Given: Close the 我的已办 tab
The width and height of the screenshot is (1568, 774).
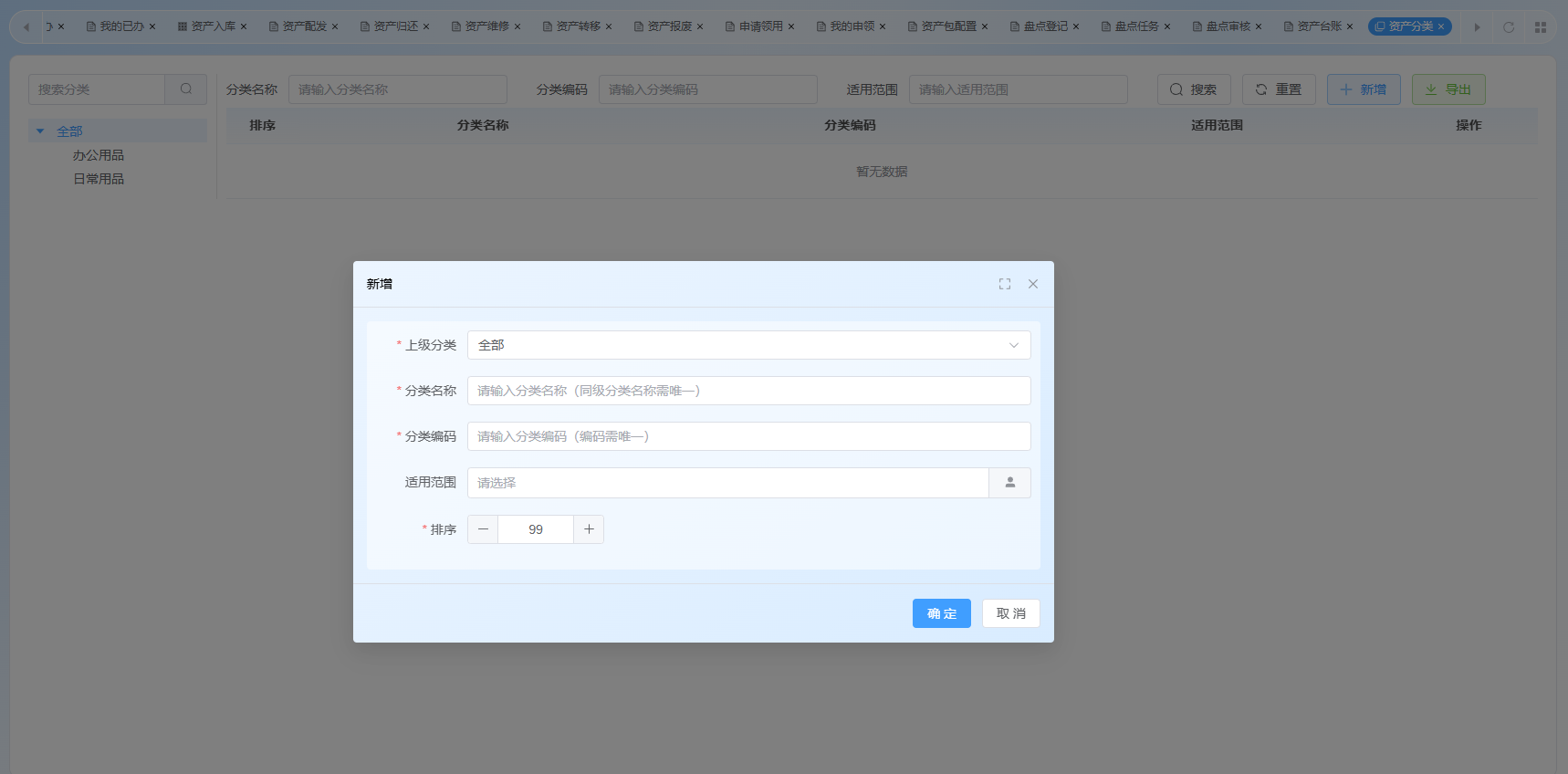Looking at the screenshot, I should tap(152, 26).
